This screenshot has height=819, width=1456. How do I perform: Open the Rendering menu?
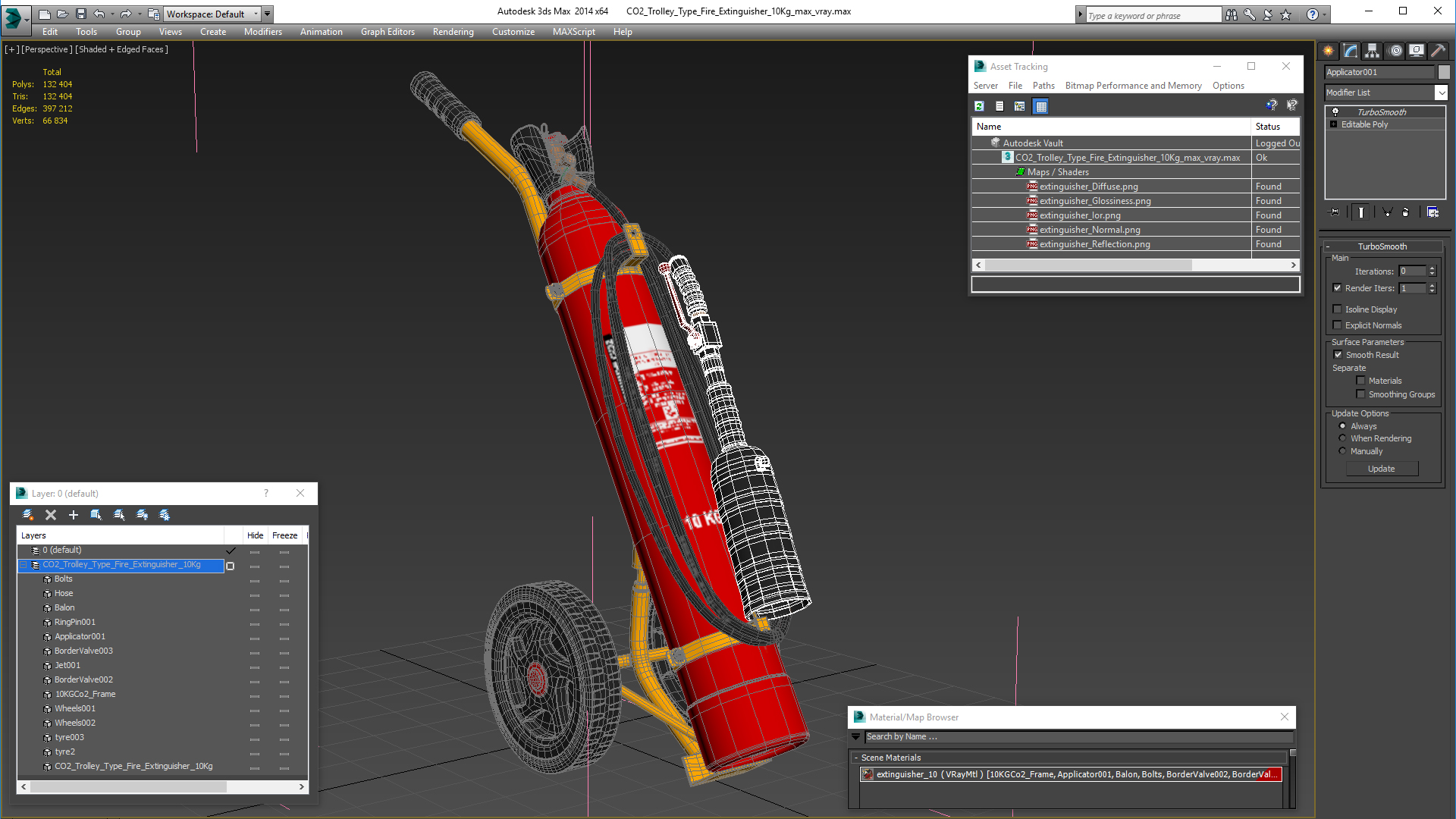point(453,32)
